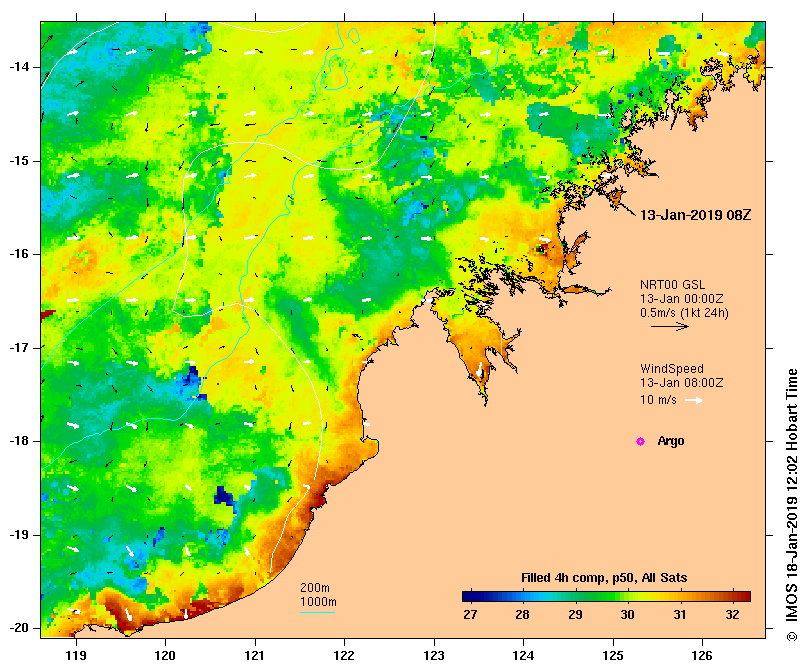Click the black 0.5m/s current arrow legend
This screenshot has height=672, width=809.
pos(670,326)
